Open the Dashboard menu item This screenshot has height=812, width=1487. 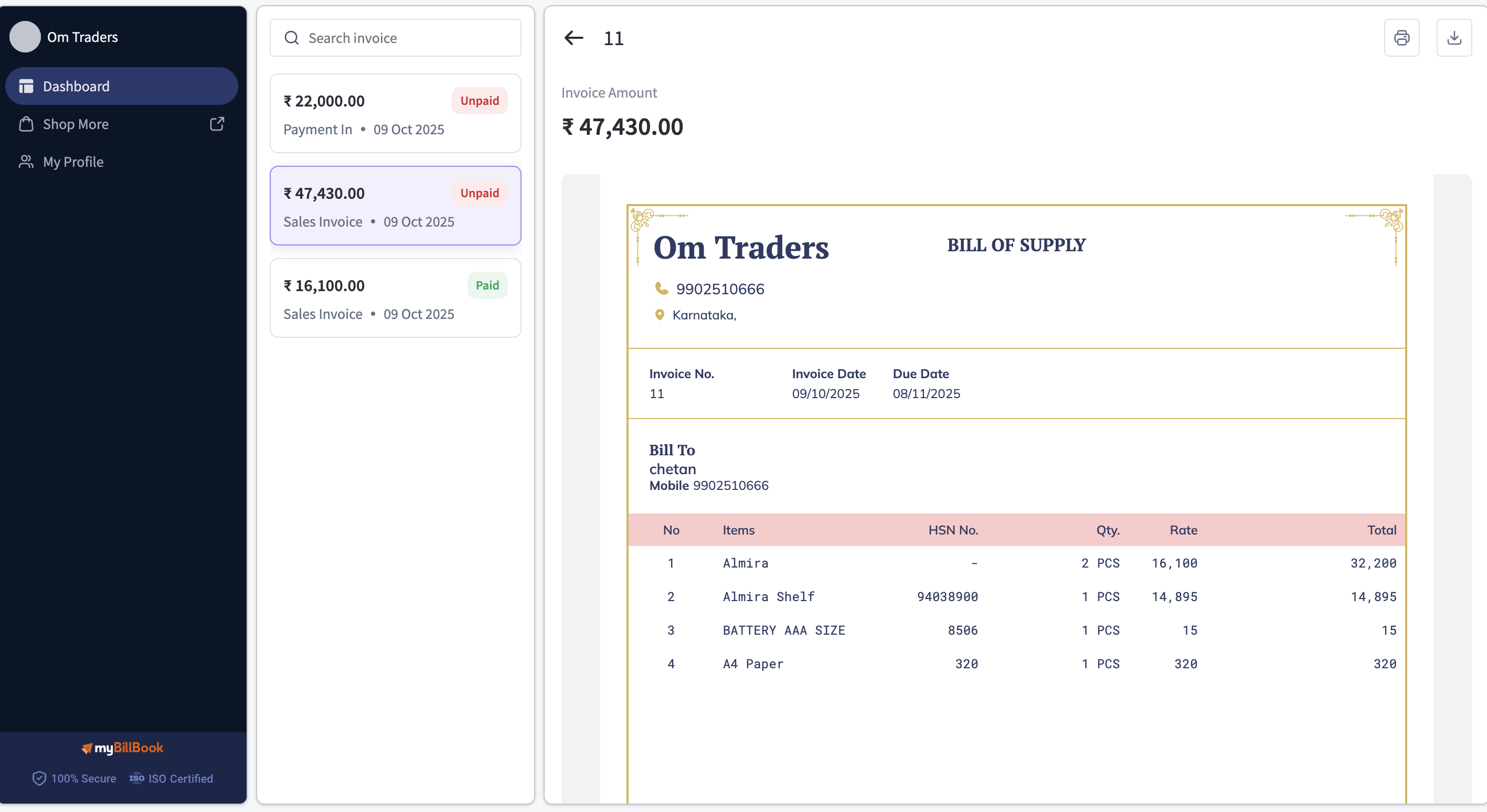coord(122,86)
